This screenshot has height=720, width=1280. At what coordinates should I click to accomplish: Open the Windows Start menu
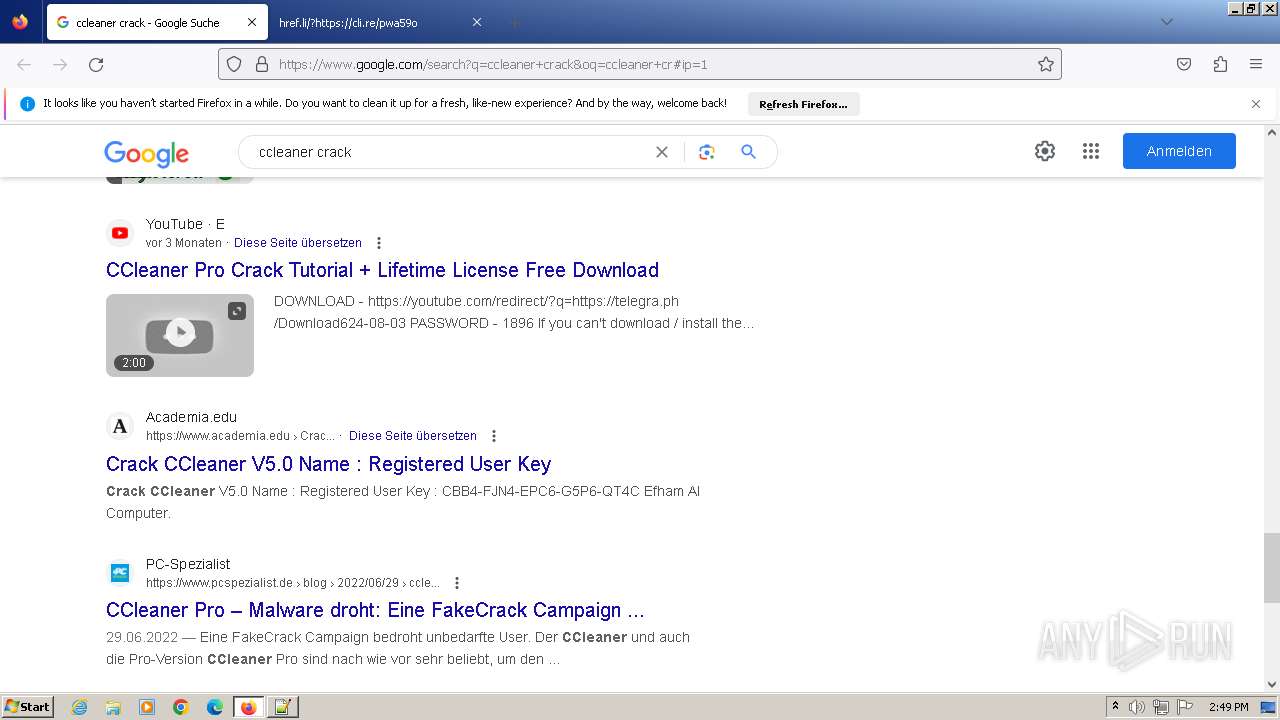coord(28,707)
